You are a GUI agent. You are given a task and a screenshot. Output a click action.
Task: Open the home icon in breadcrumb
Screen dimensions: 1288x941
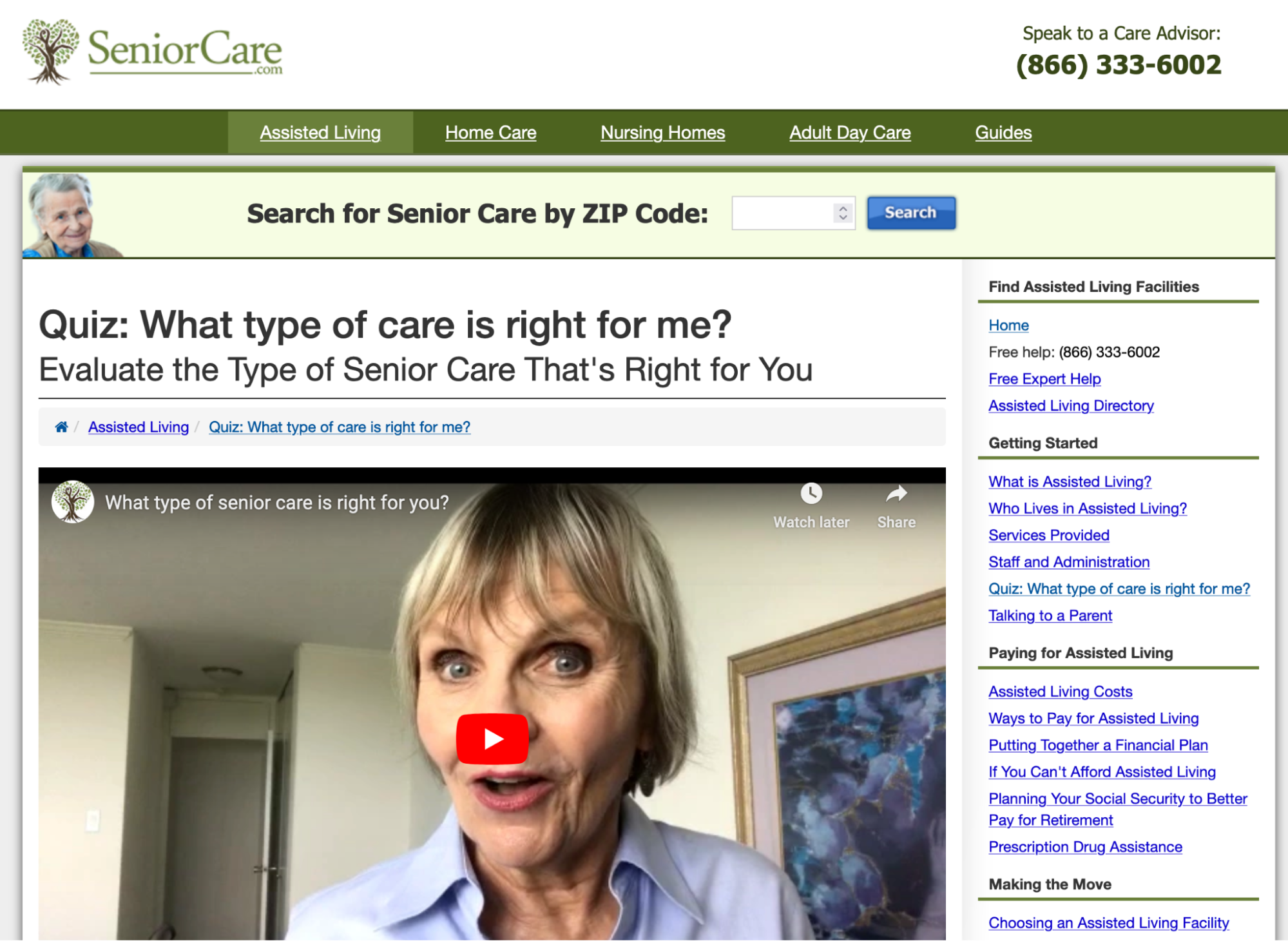[61, 427]
